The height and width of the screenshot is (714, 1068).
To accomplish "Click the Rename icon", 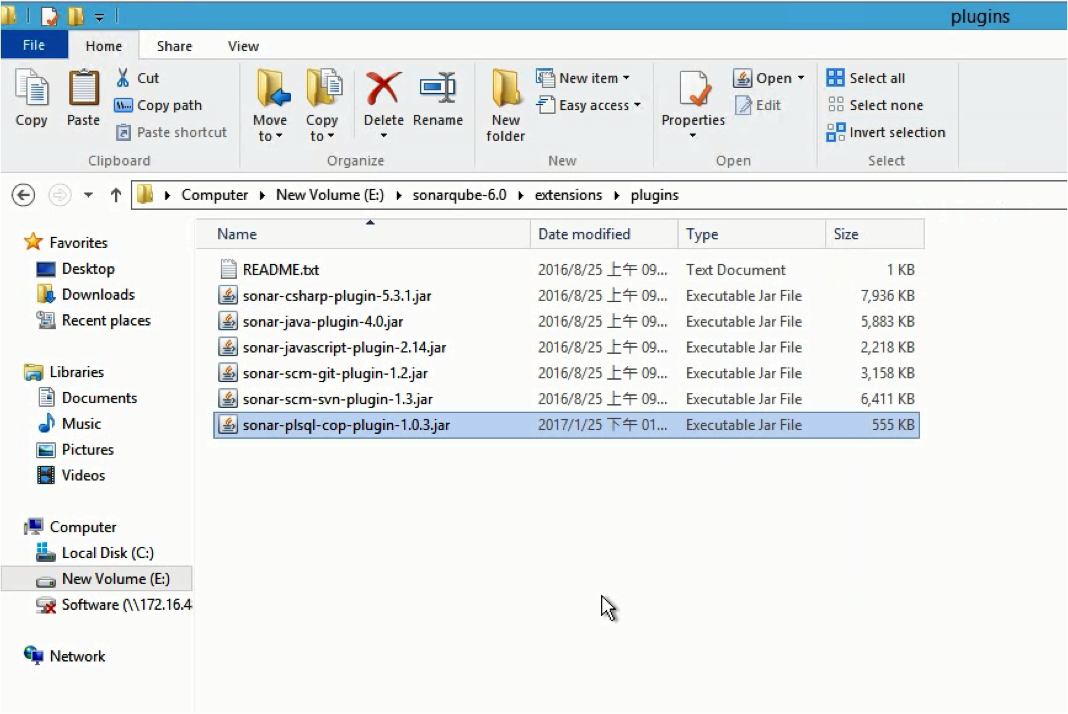I will tap(438, 89).
